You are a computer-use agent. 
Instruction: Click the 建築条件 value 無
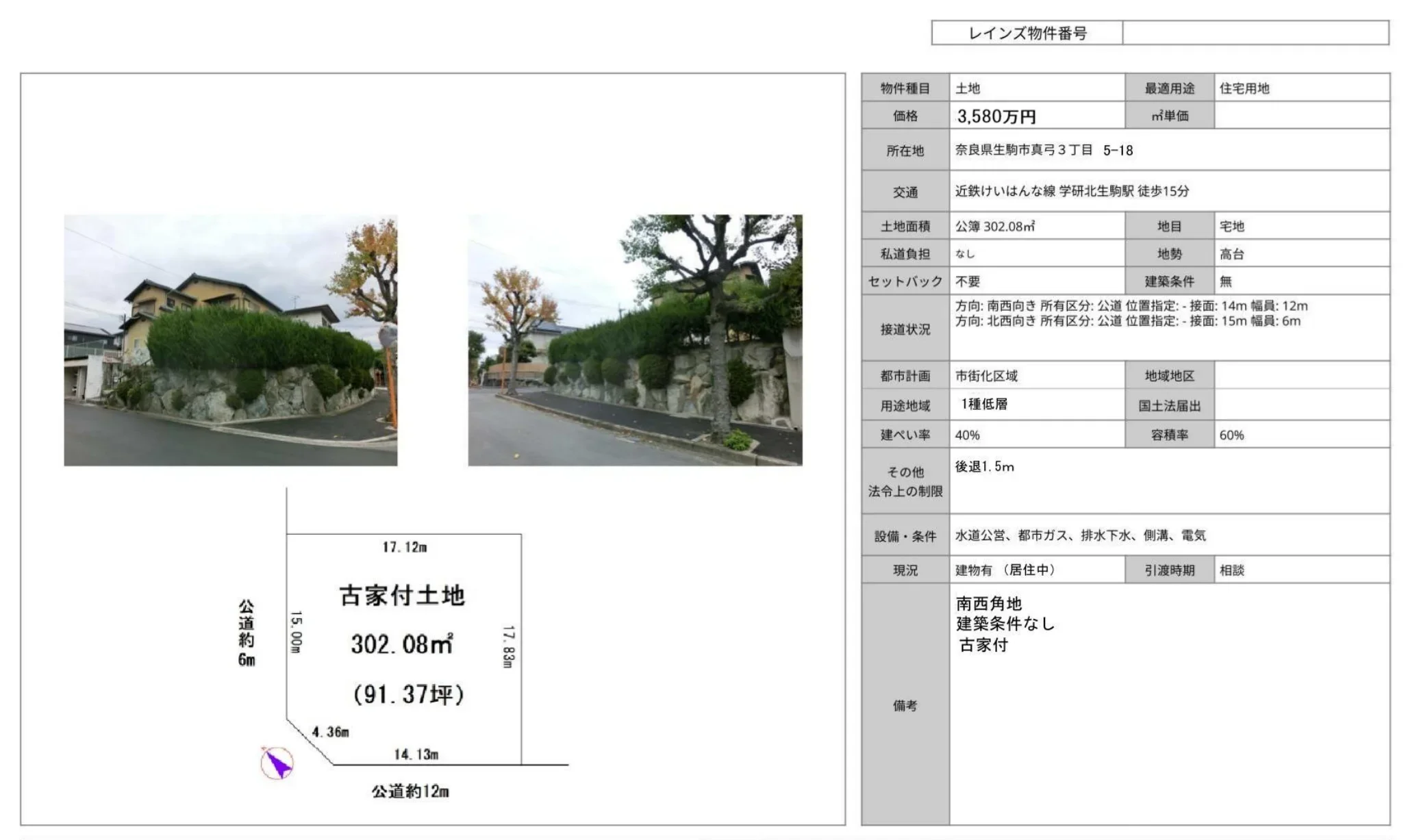pyautogui.click(x=1226, y=281)
